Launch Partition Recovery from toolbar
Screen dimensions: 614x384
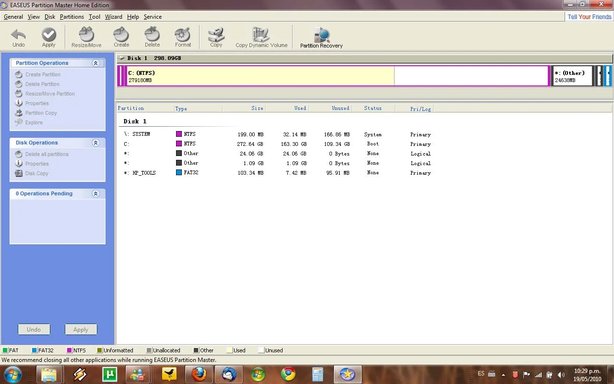(x=321, y=38)
